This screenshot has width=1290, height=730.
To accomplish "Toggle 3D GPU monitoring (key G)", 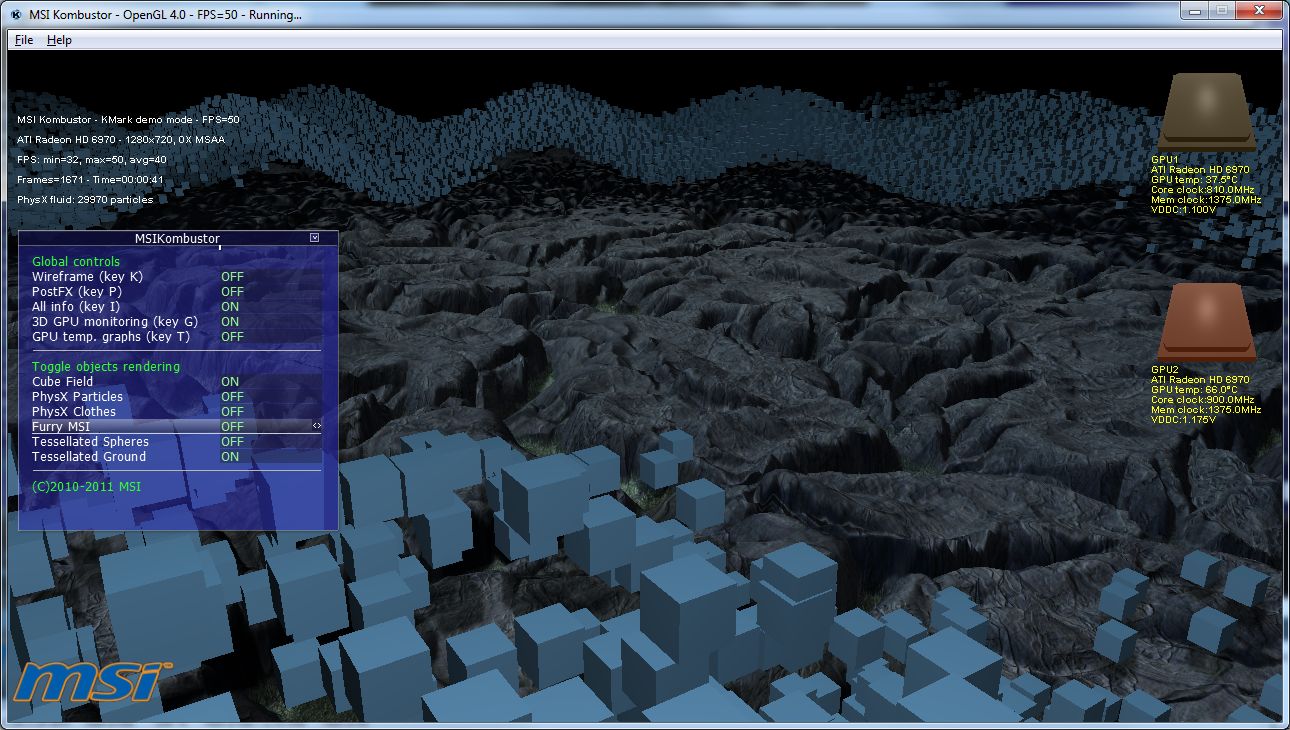I will (178, 322).
